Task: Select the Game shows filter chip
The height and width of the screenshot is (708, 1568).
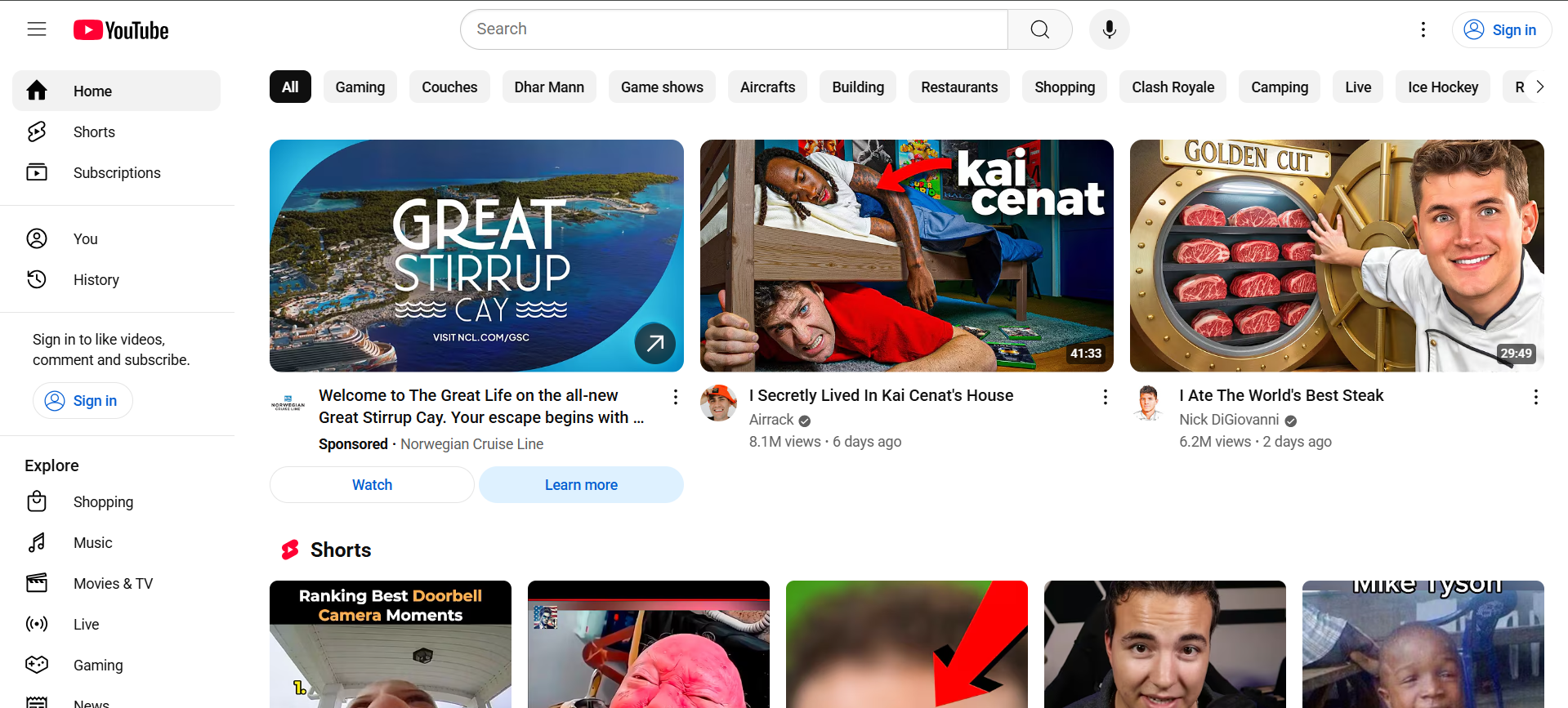Action: (x=662, y=87)
